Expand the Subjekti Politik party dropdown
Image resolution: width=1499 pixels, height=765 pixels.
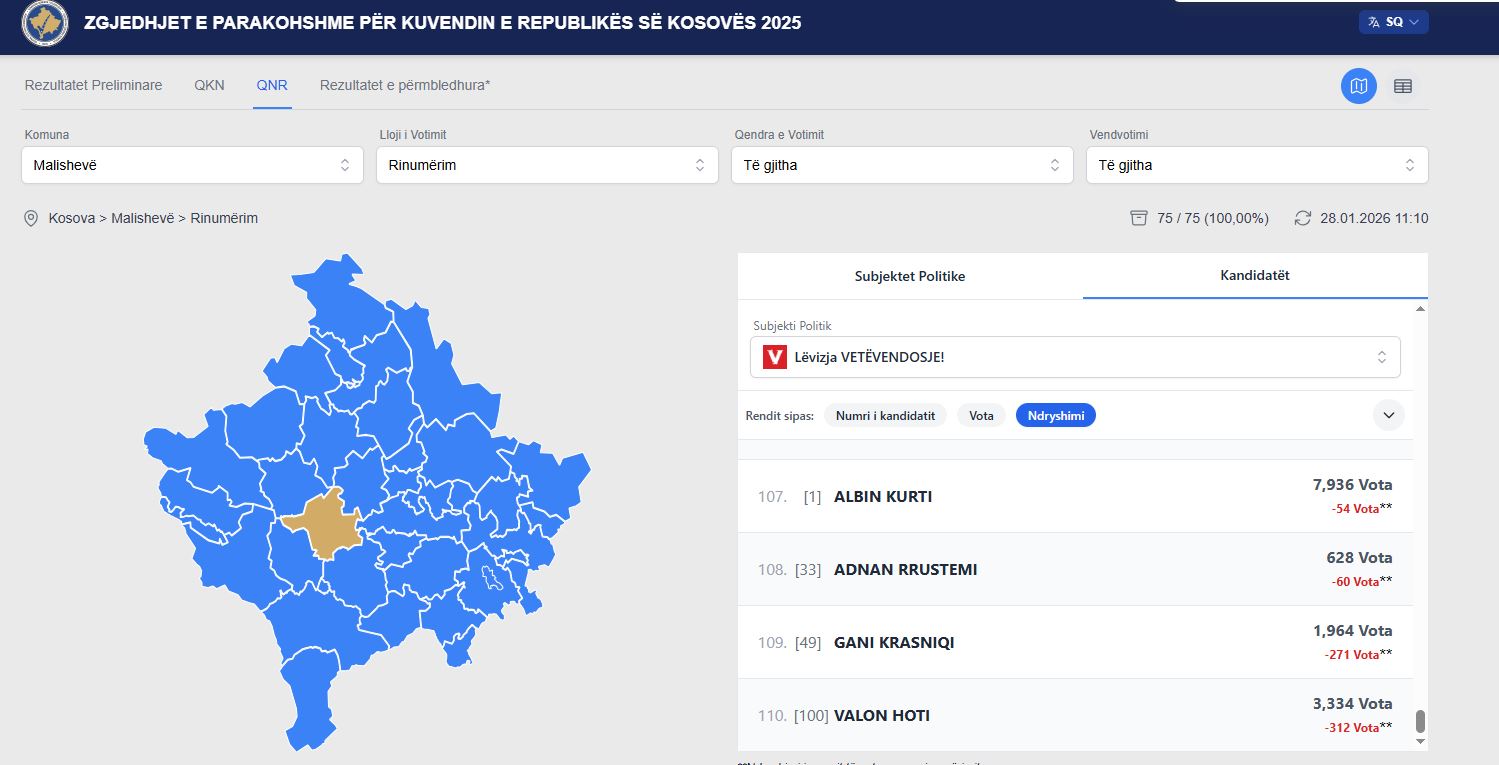pyautogui.click(x=1075, y=357)
